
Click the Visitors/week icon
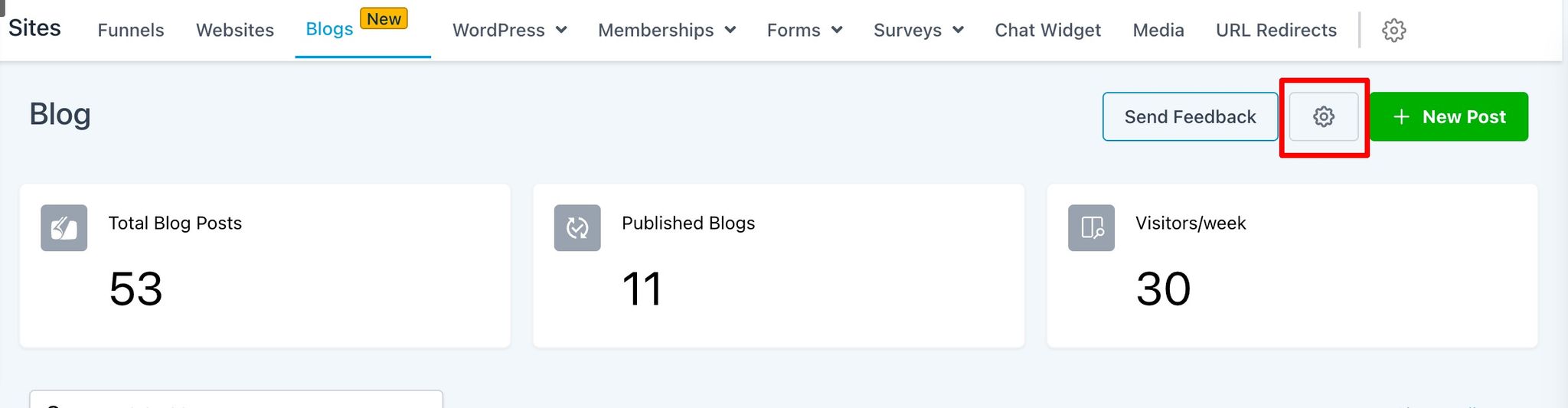click(x=1091, y=228)
